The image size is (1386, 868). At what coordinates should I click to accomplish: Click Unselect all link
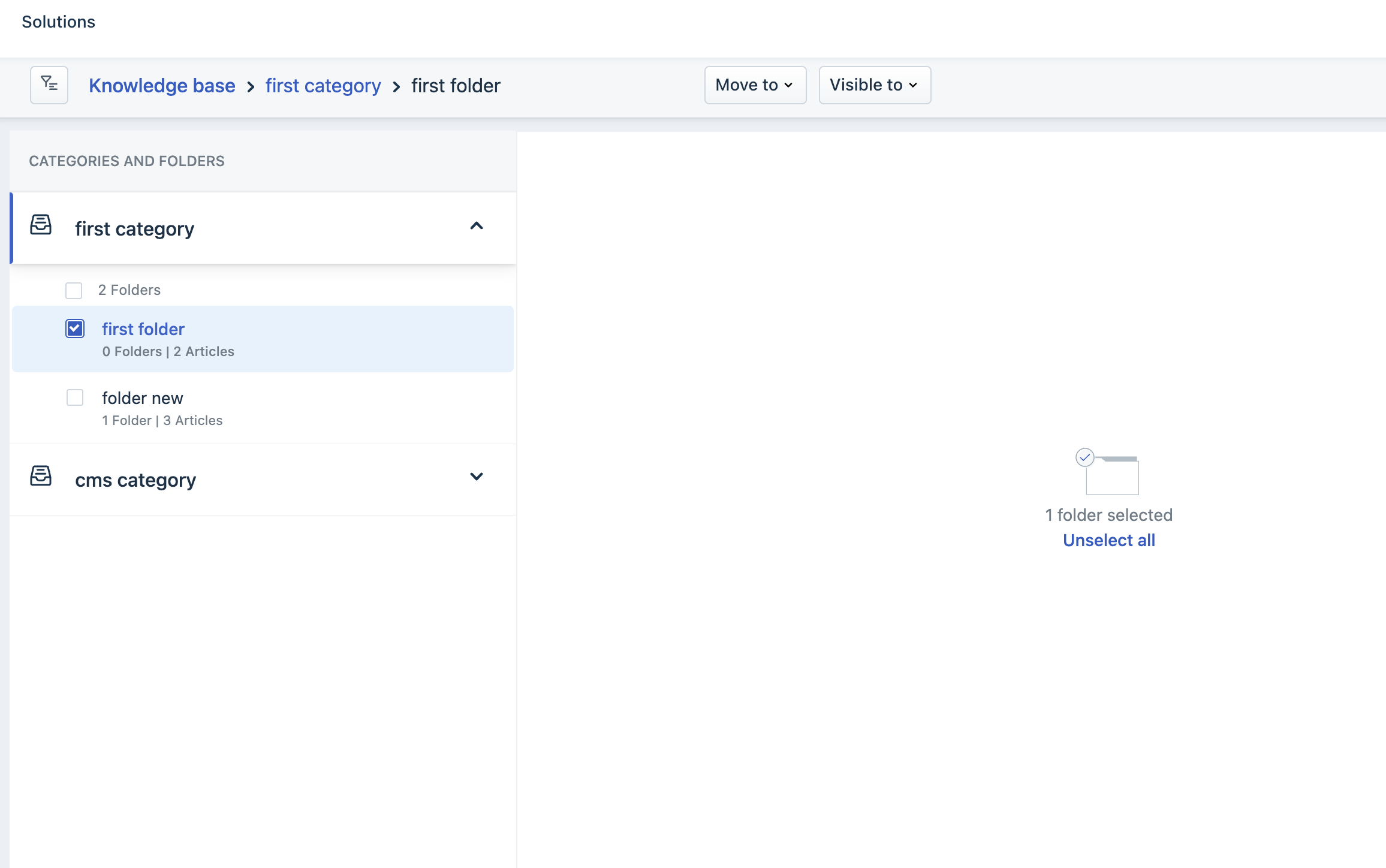(x=1108, y=540)
